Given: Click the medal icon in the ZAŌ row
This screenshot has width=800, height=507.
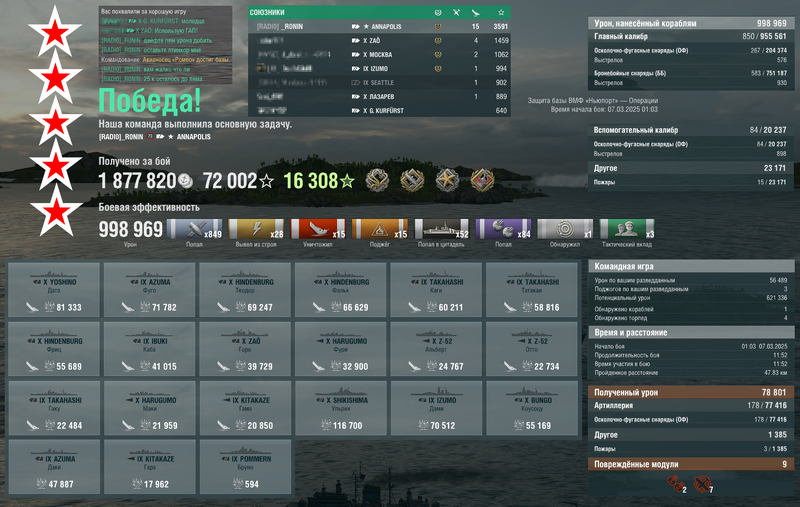Looking at the screenshot, I should click(438, 40).
